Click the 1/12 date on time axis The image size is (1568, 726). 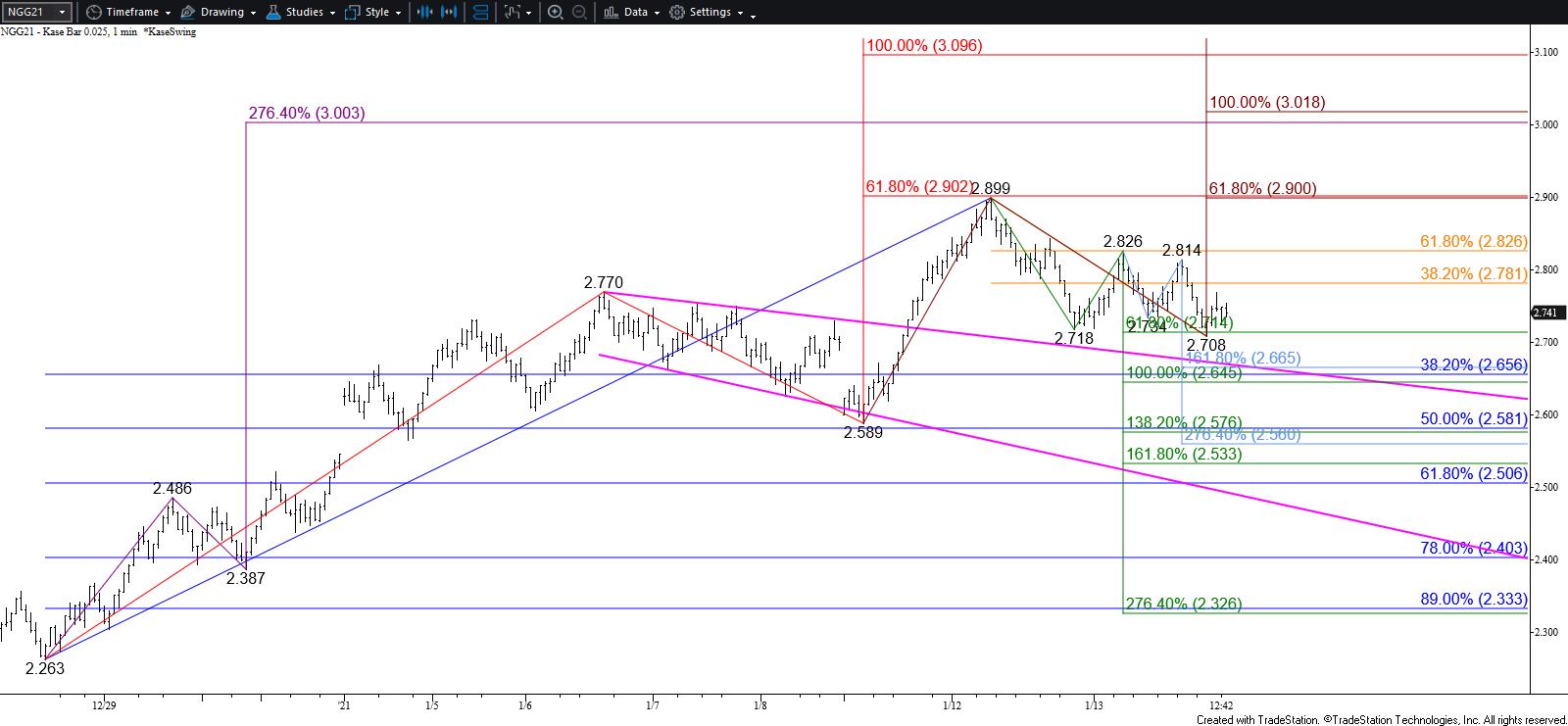click(x=951, y=704)
